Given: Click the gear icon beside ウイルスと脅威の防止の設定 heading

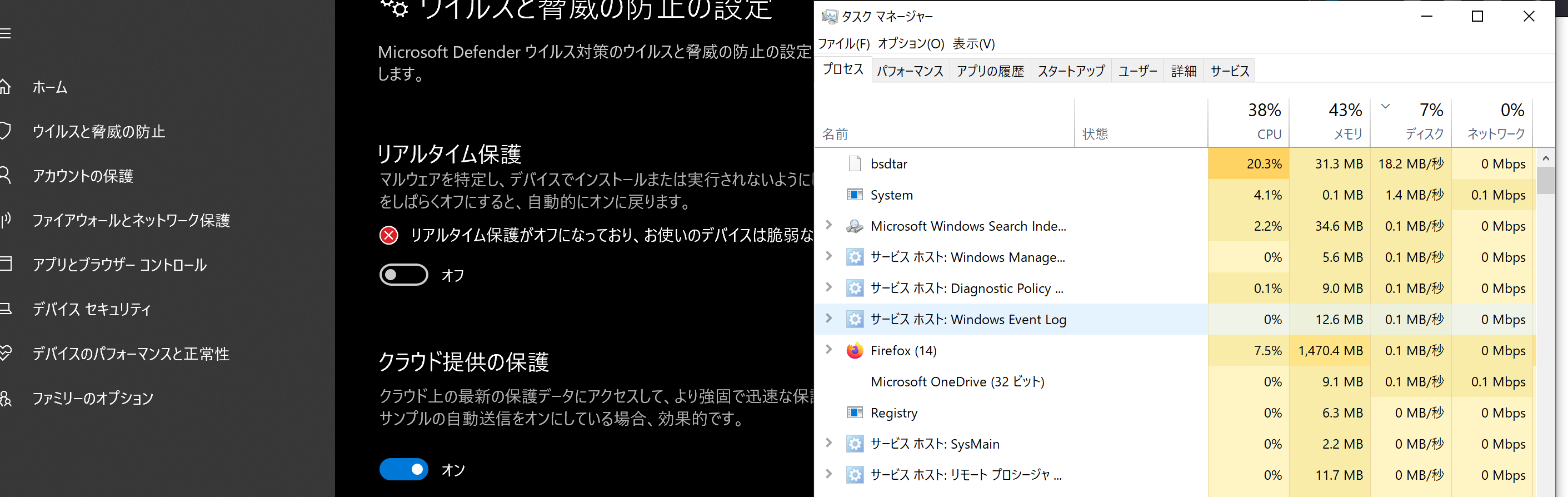Looking at the screenshot, I should click(395, 7).
